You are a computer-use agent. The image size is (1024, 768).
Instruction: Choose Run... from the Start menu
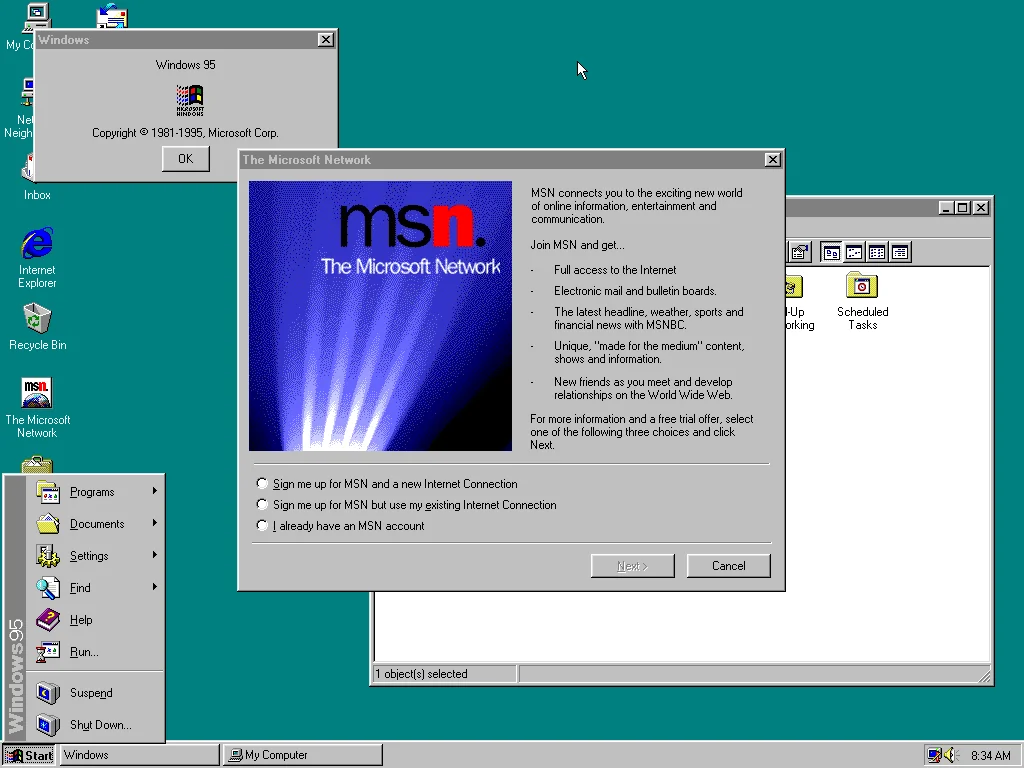84,652
